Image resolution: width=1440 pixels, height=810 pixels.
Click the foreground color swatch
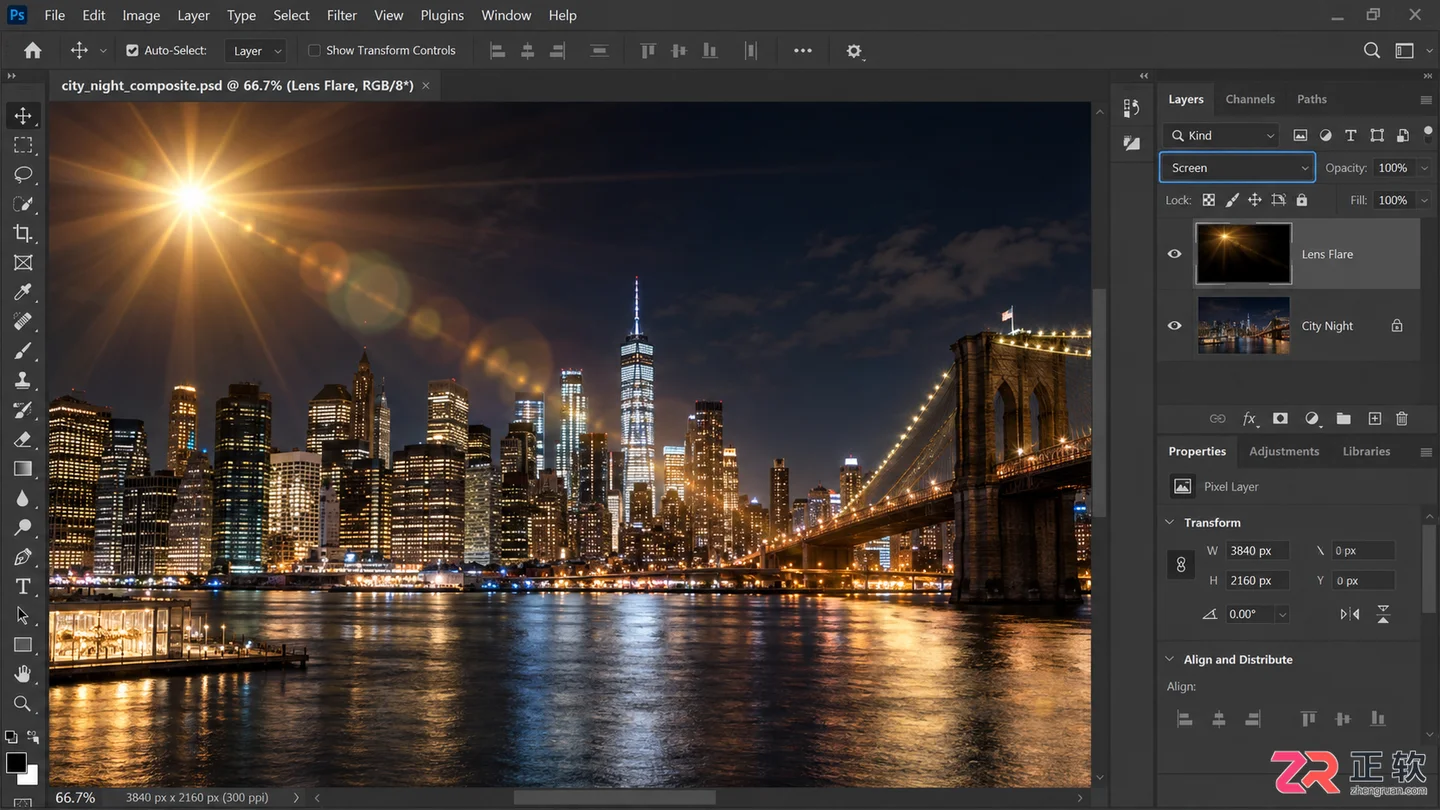coord(16,763)
